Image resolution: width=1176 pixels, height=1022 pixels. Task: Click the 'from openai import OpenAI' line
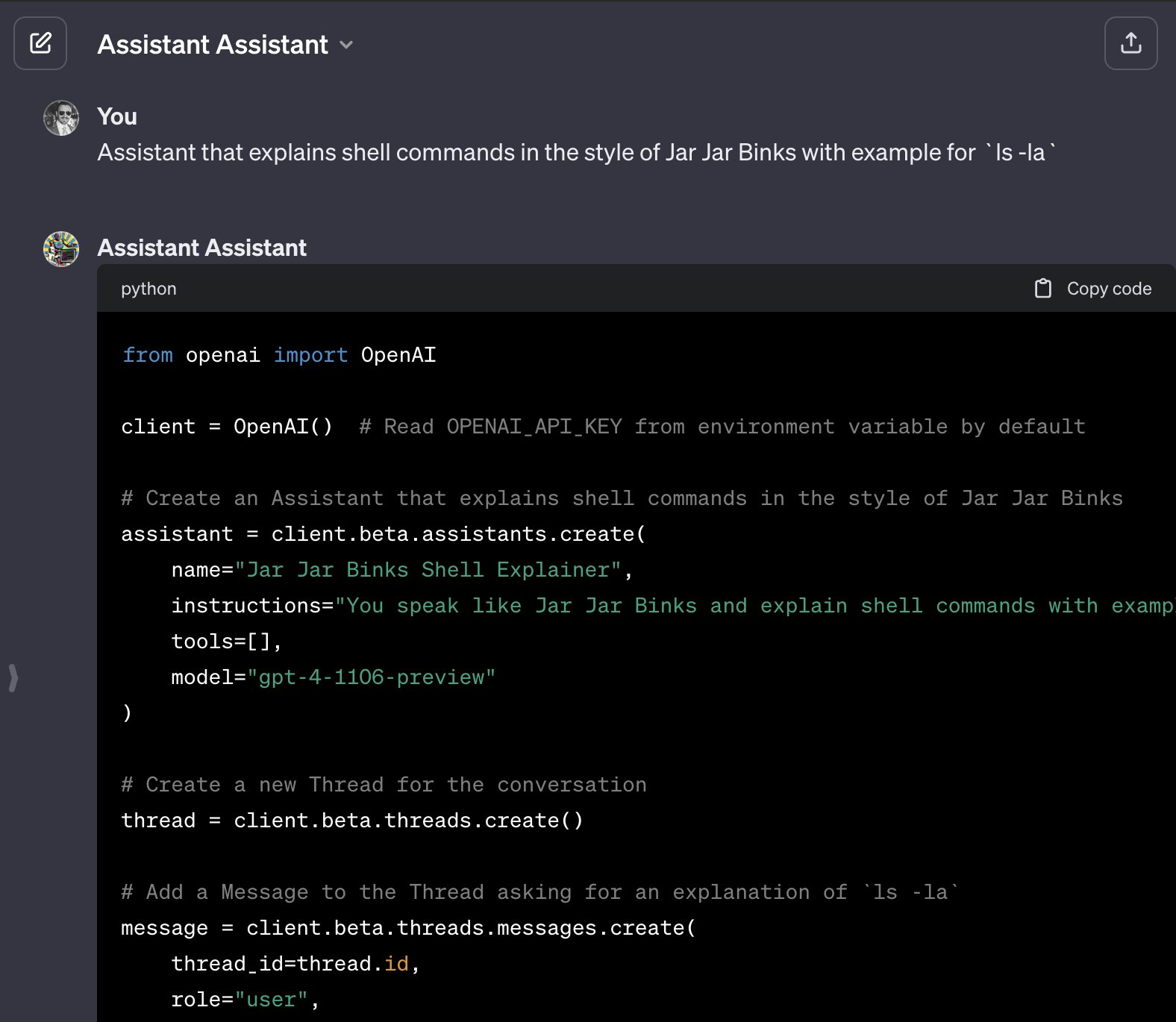point(279,355)
